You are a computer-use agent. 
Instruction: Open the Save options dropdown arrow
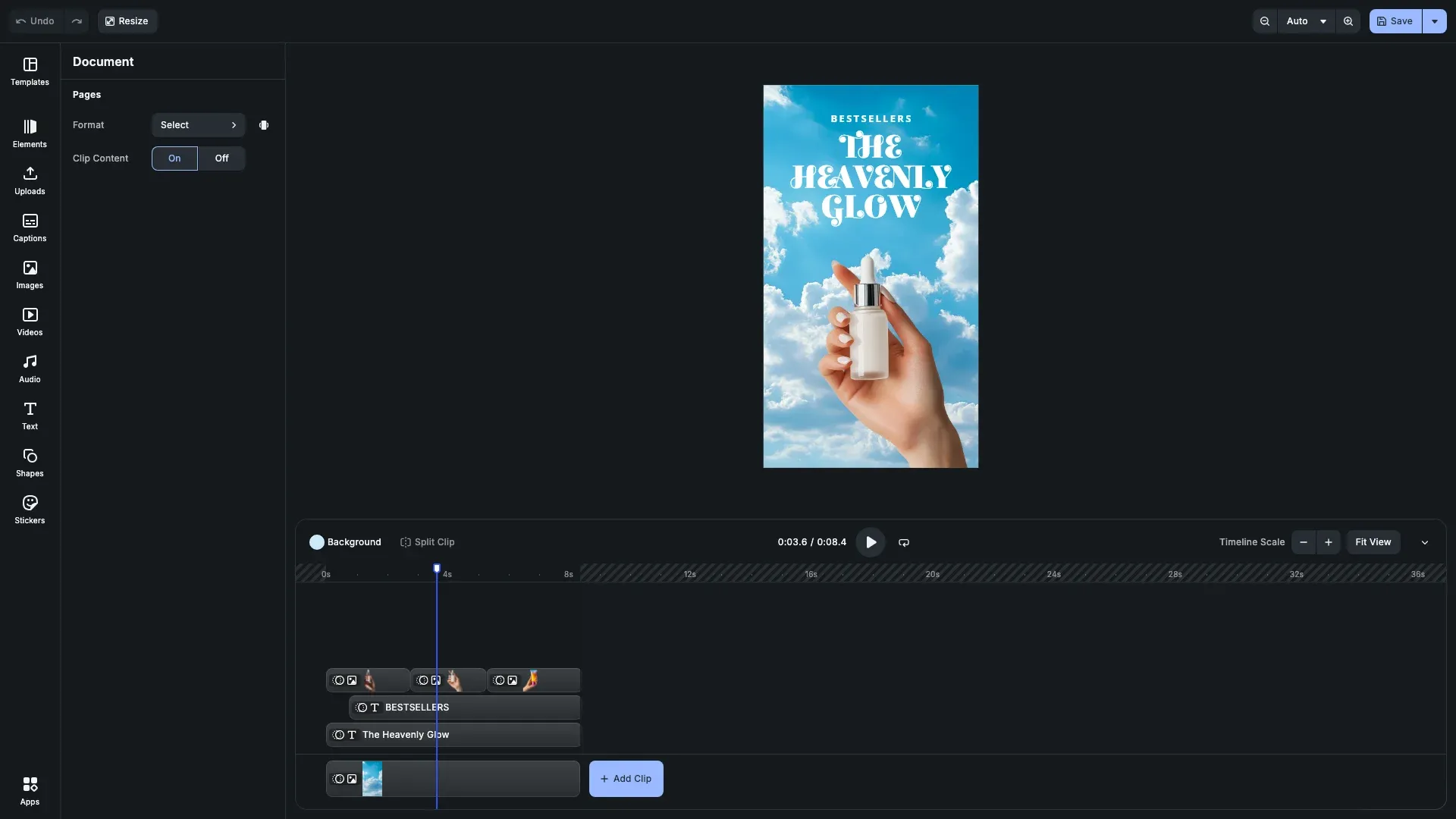[x=1434, y=20]
